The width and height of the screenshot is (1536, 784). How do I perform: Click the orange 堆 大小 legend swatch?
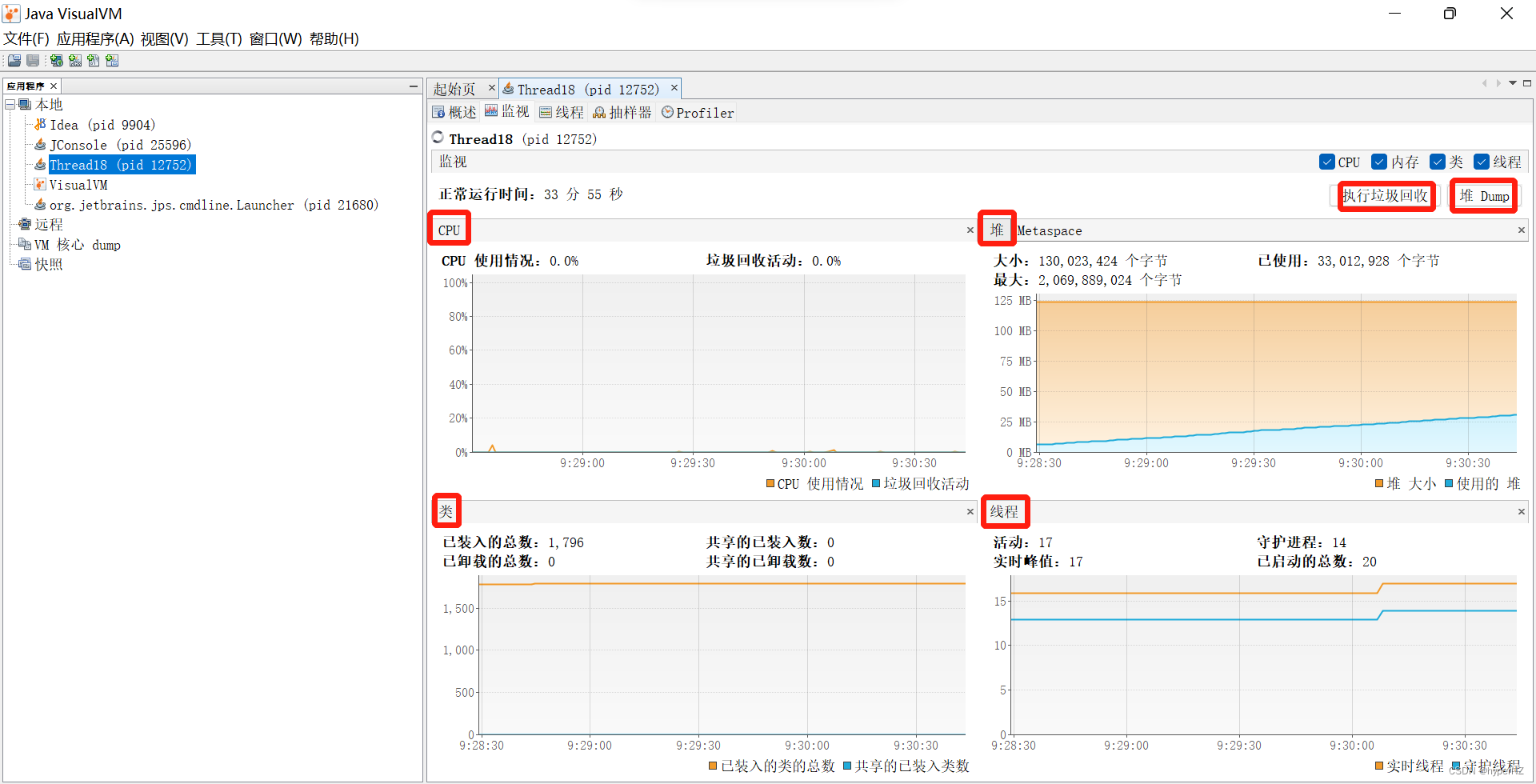1379,483
